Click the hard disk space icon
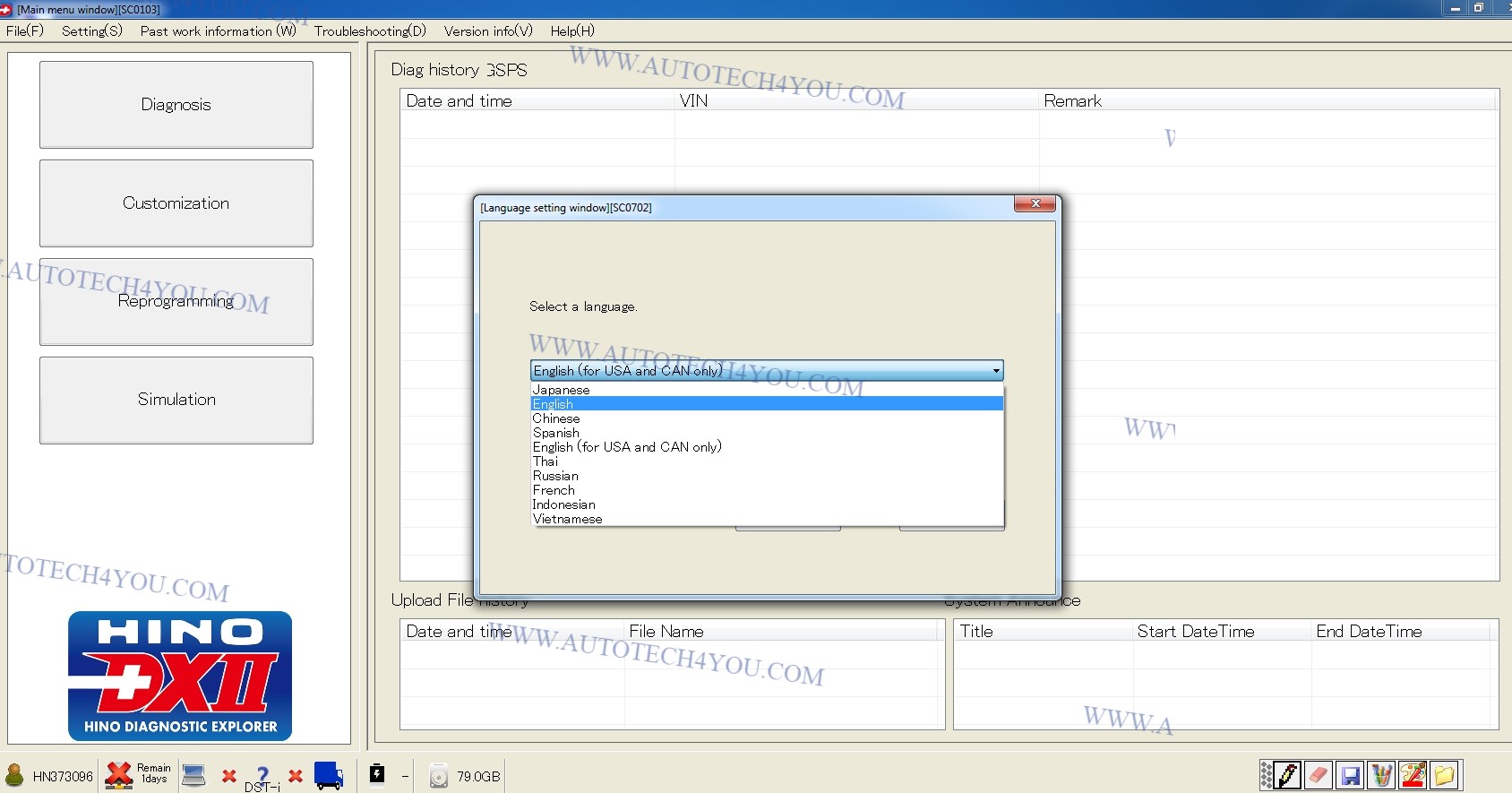Screen dimensions: 1512x793 click(x=438, y=776)
